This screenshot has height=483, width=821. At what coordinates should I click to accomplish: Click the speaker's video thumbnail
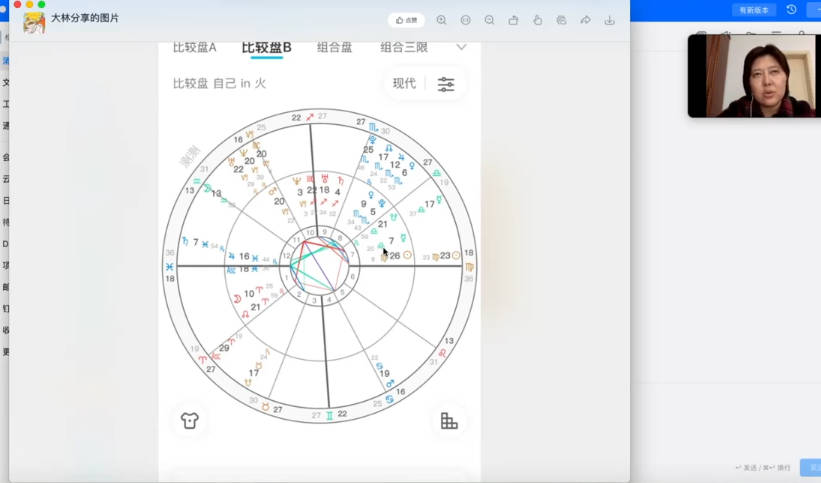tap(753, 75)
